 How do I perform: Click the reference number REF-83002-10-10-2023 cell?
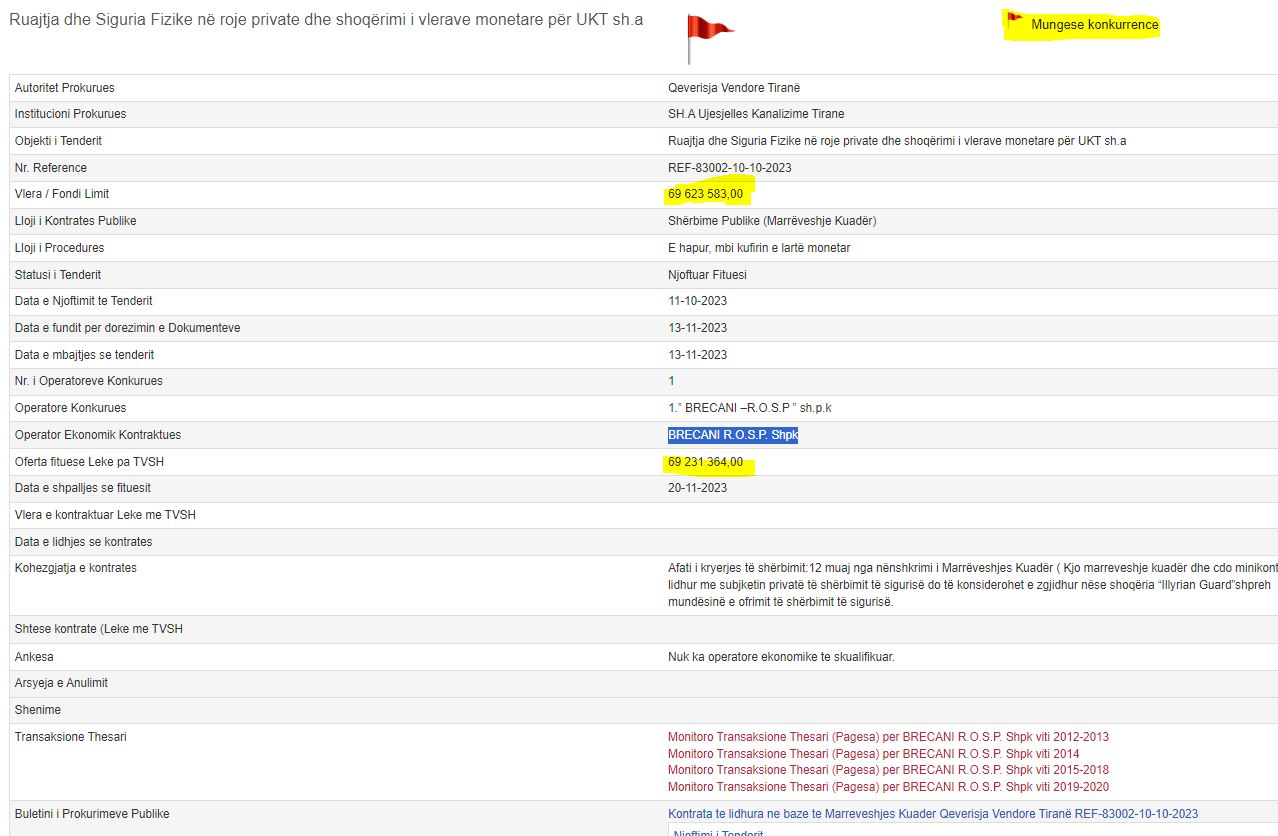tap(729, 168)
